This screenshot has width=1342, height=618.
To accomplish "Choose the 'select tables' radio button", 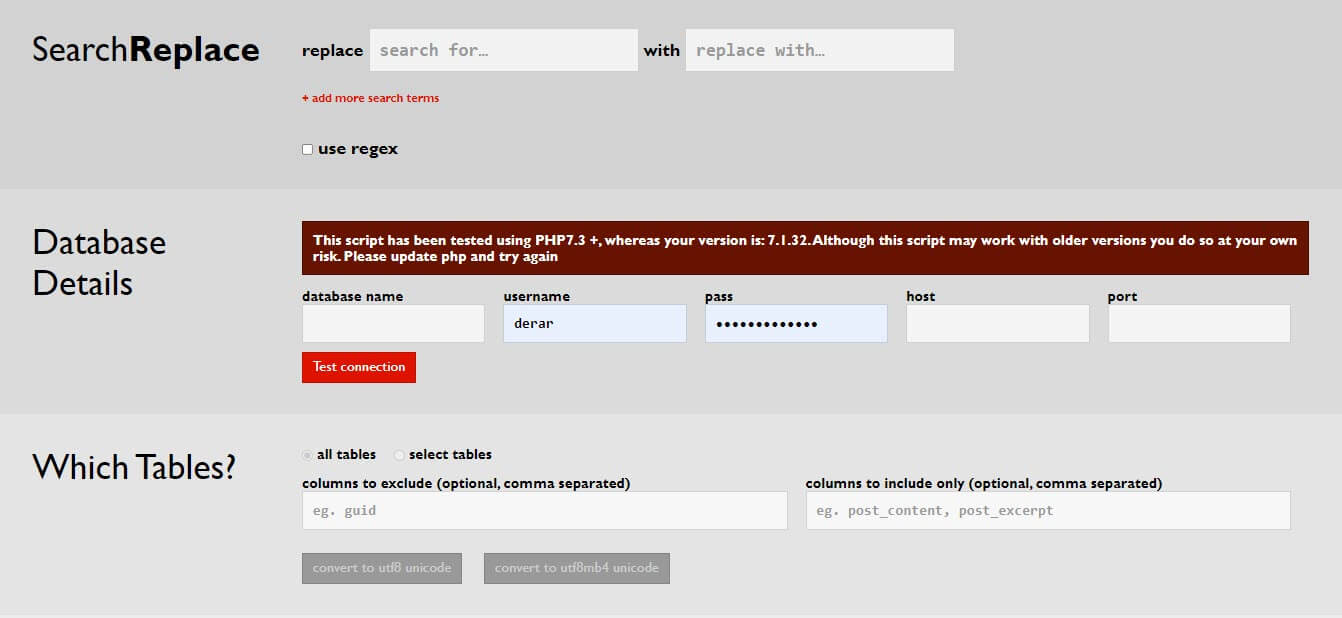I will pyautogui.click(x=399, y=455).
